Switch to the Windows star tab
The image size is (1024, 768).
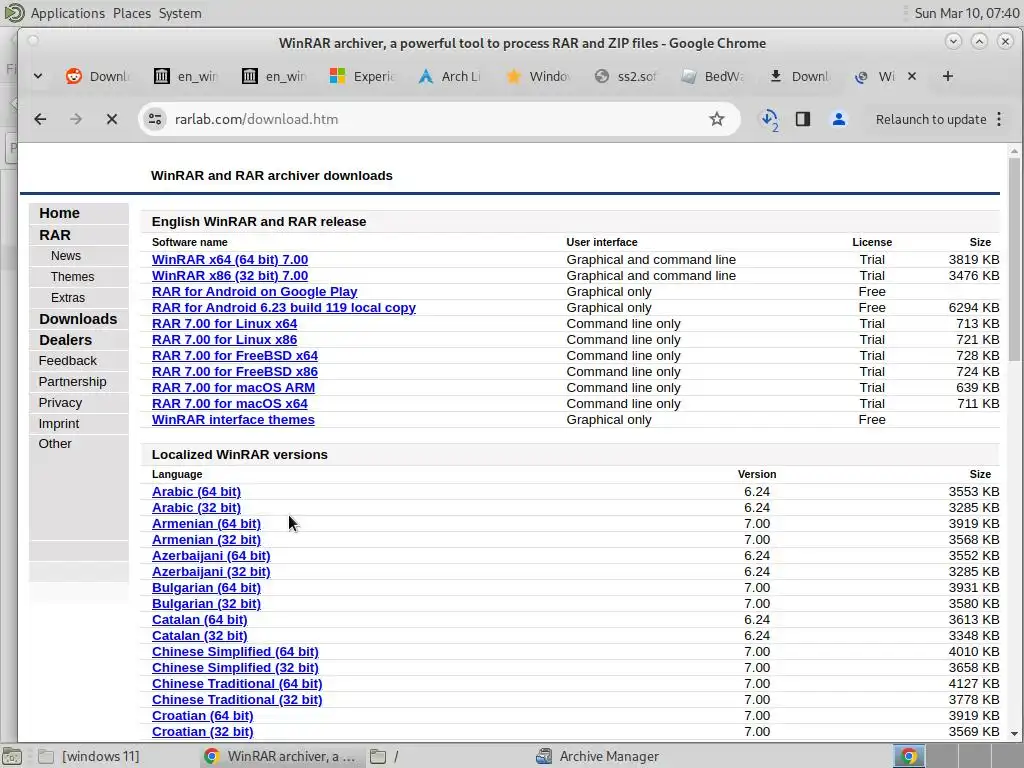[538, 76]
